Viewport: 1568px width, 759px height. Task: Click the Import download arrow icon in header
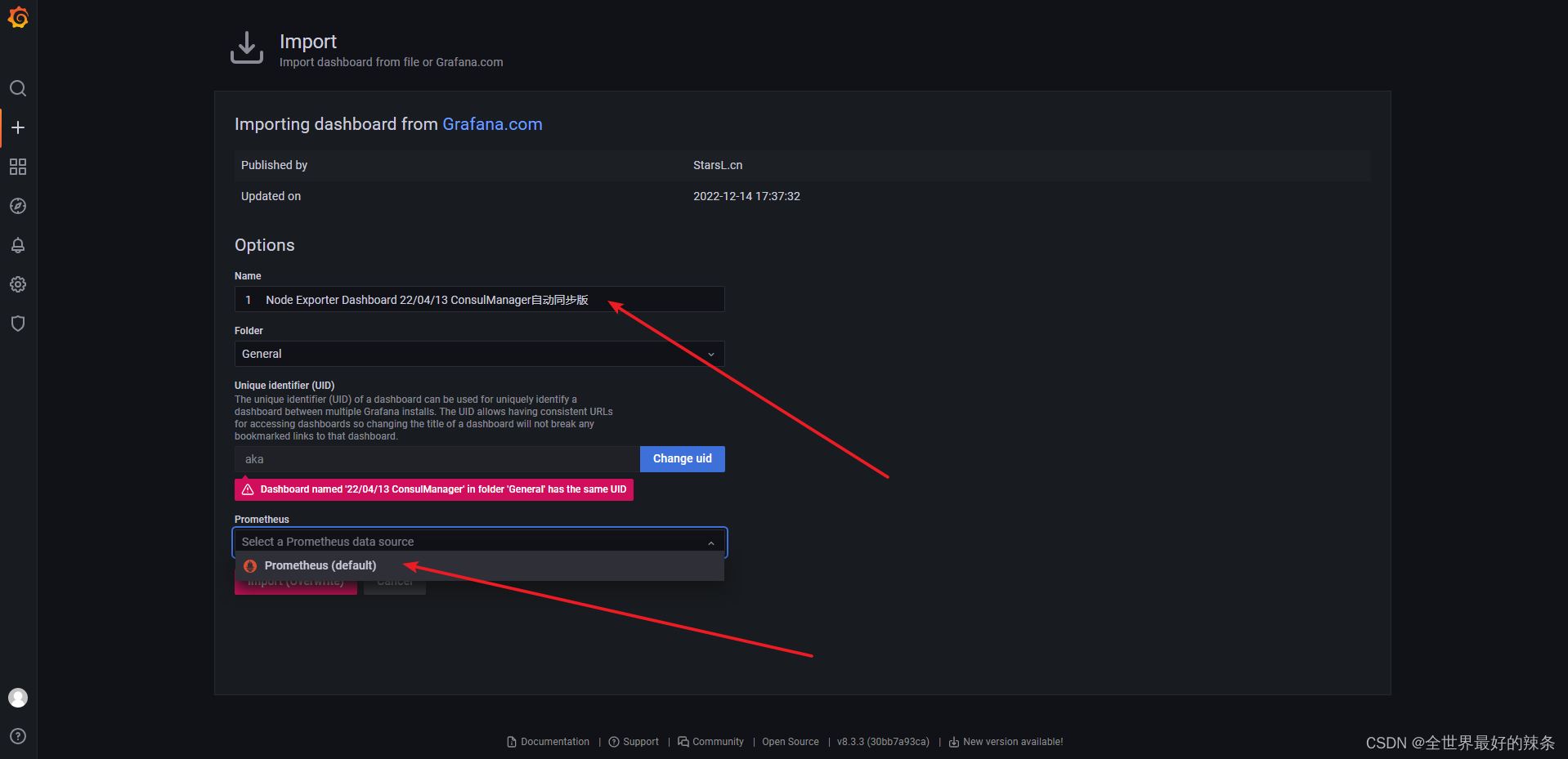coord(247,48)
